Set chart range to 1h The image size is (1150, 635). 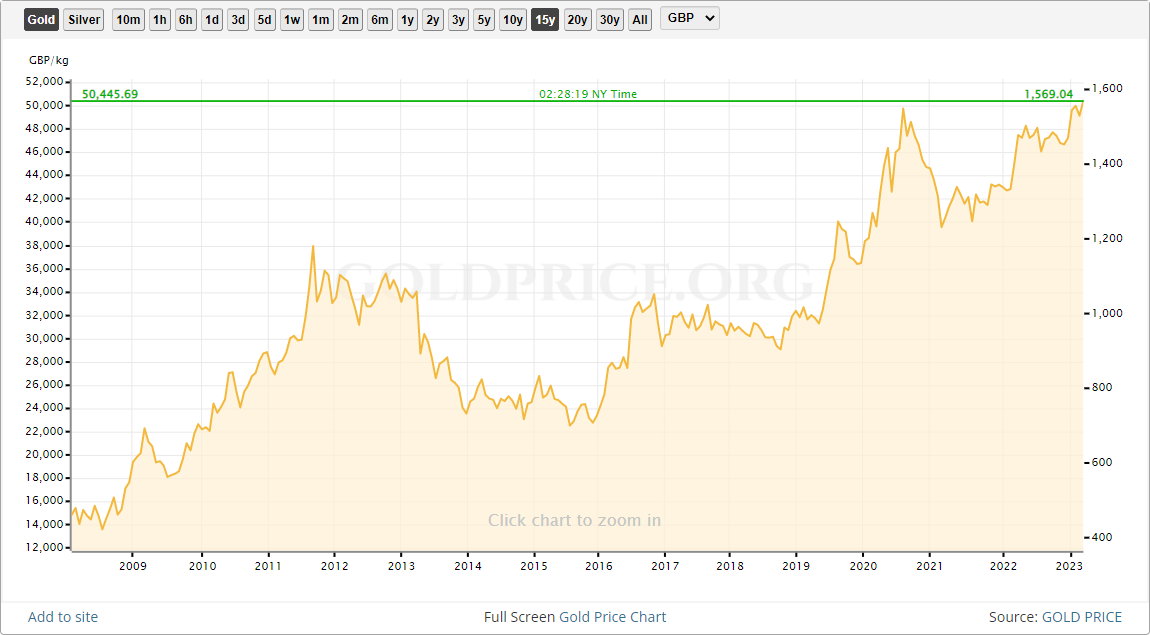[160, 20]
